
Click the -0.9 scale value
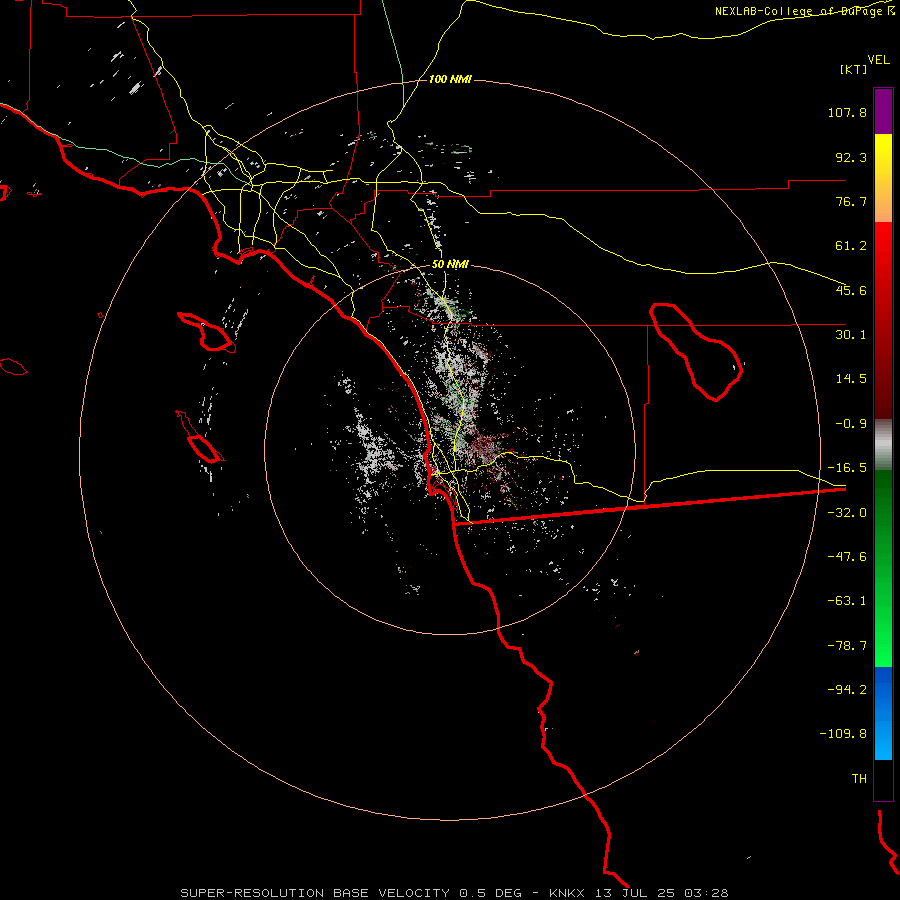pyautogui.click(x=851, y=424)
